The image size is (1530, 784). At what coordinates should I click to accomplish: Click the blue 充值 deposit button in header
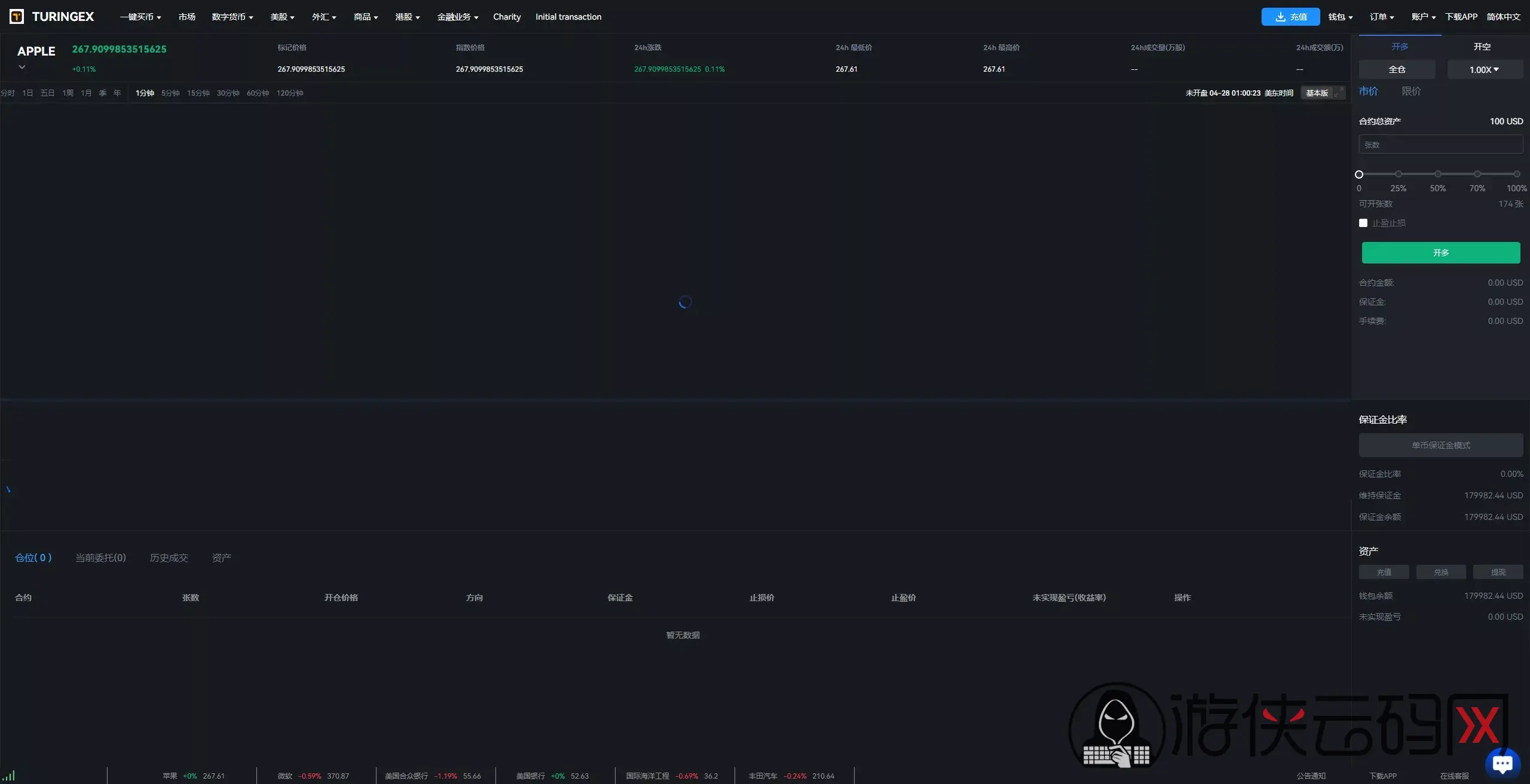pyautogui.click(x=1290, y=17)
